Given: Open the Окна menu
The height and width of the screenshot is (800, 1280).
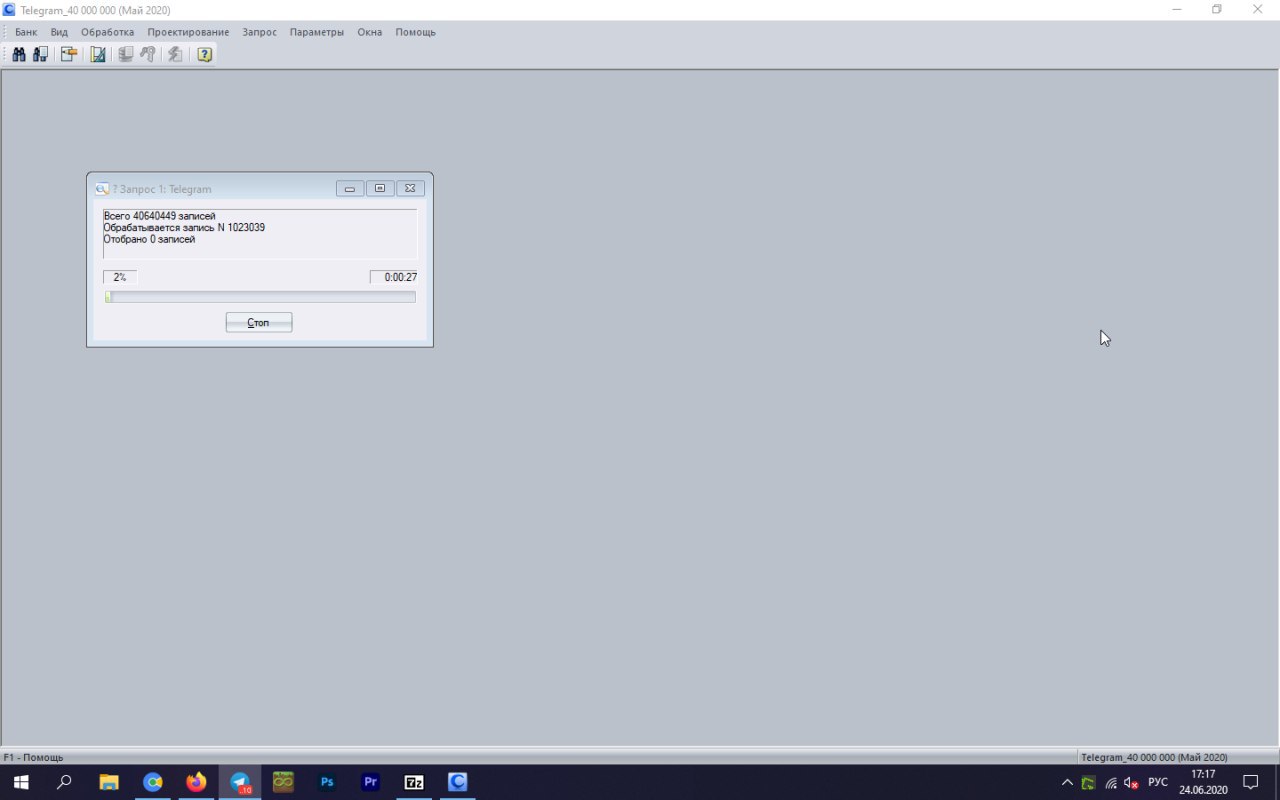Looking at the screenshot, I should pos(370,32).
